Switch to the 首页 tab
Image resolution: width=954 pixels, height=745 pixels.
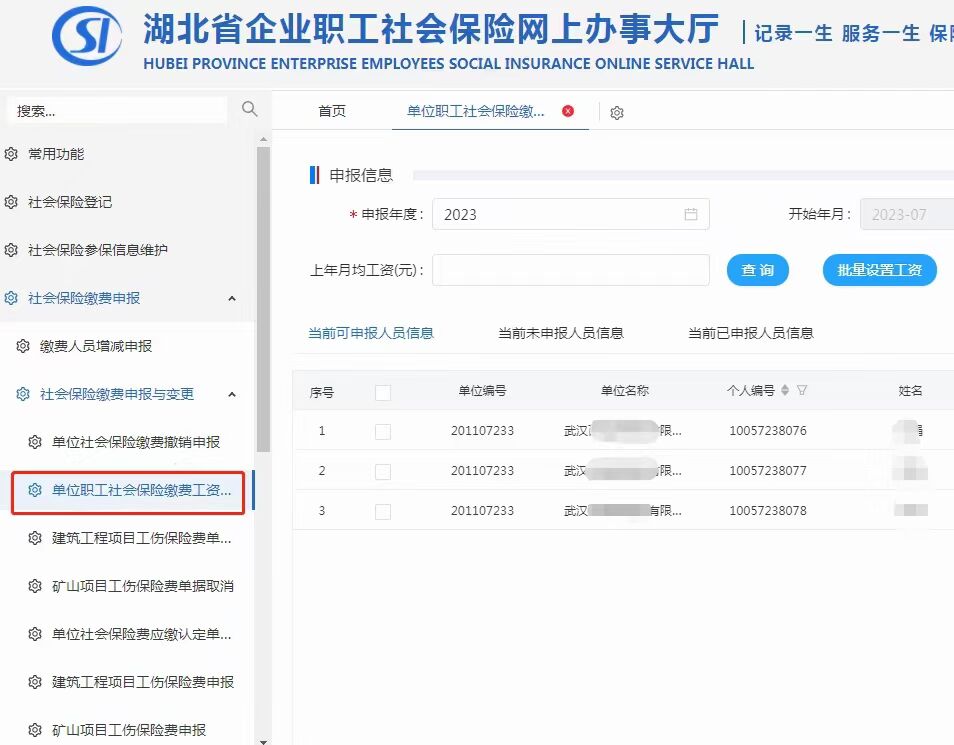click(332, 112)
